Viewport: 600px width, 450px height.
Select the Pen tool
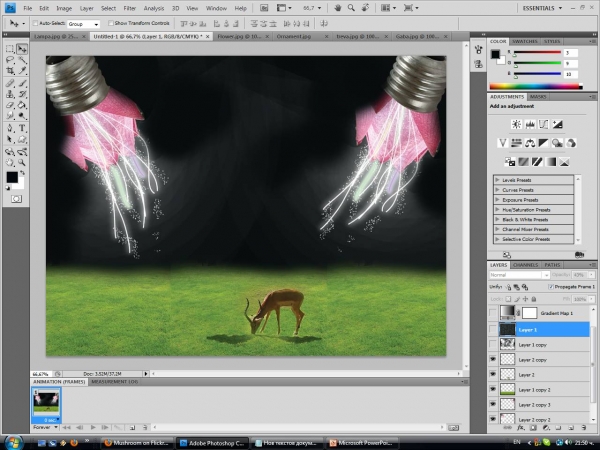[x=10, y=128]
